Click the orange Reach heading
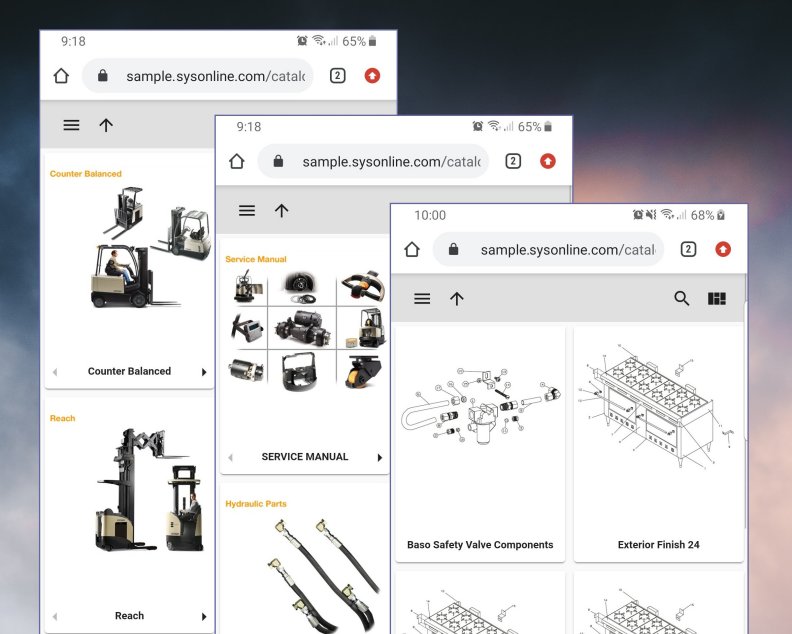Viewport: 792px width, 634px height. click(62, 418)
